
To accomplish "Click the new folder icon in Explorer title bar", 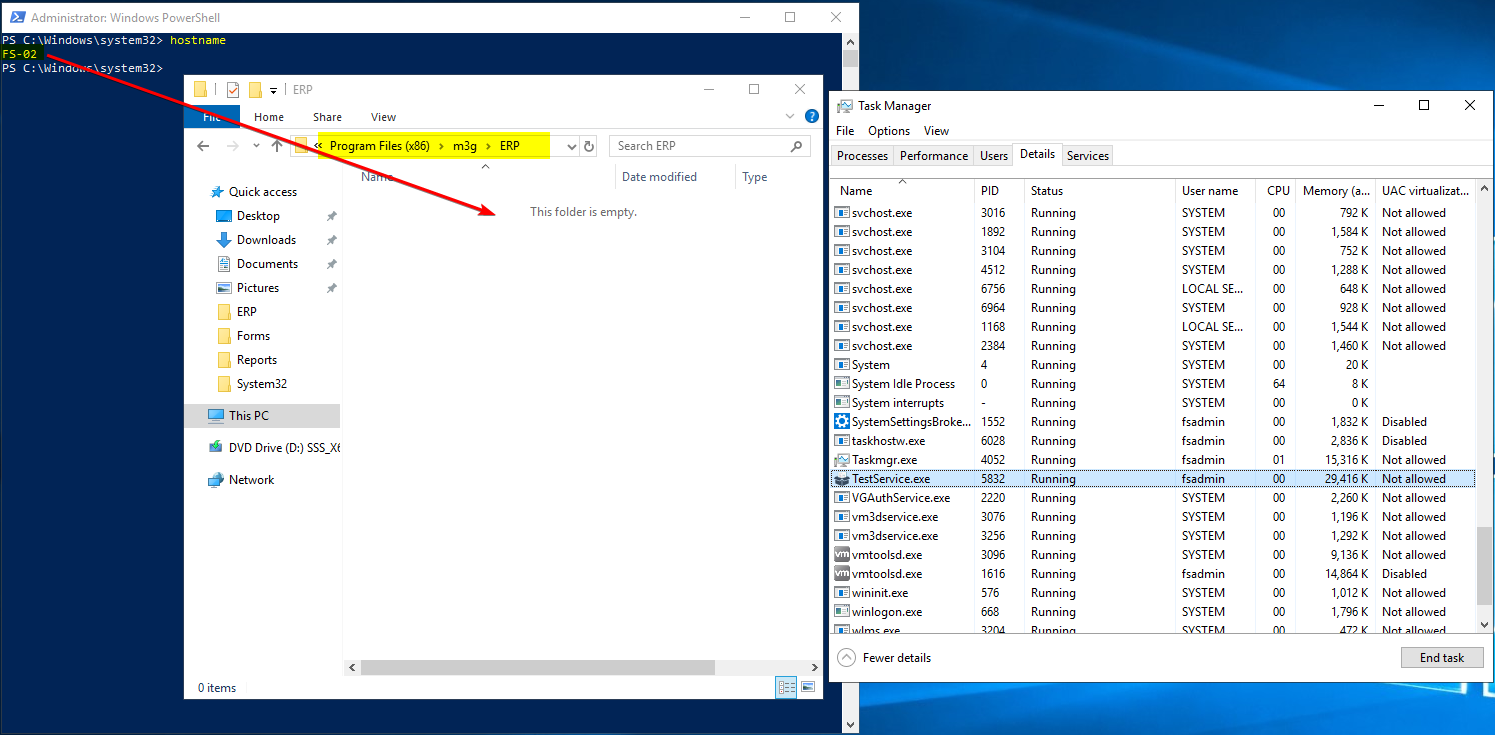I will coord(255,89).
